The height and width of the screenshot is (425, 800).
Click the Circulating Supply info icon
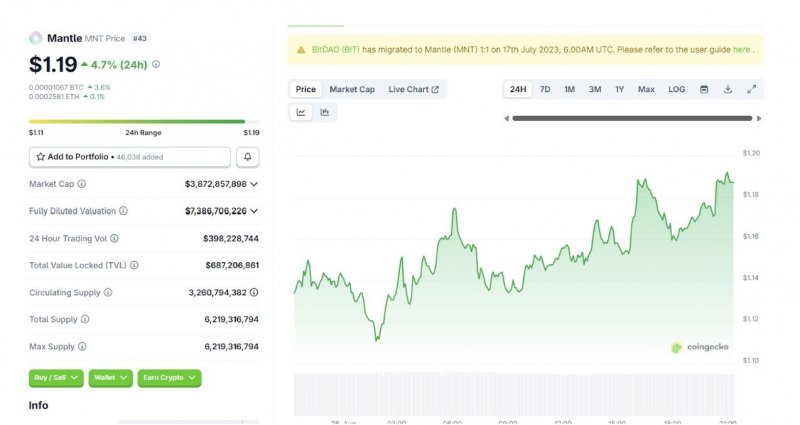(108, 292)
